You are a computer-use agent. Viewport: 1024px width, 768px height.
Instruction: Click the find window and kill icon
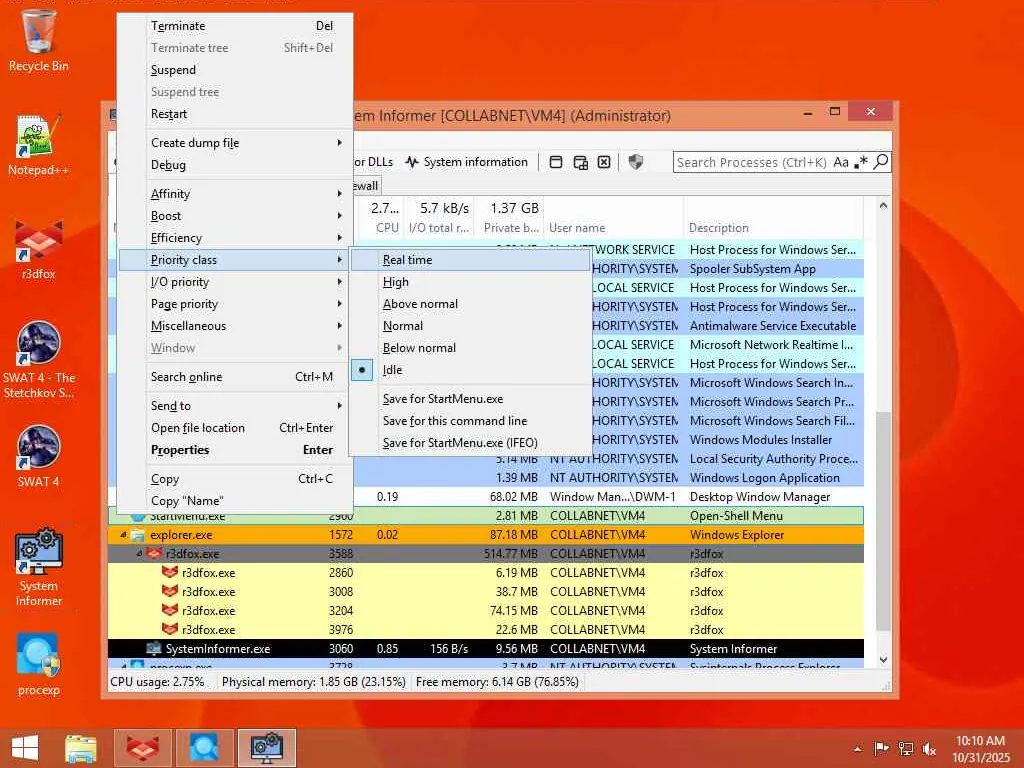point(605,162)
